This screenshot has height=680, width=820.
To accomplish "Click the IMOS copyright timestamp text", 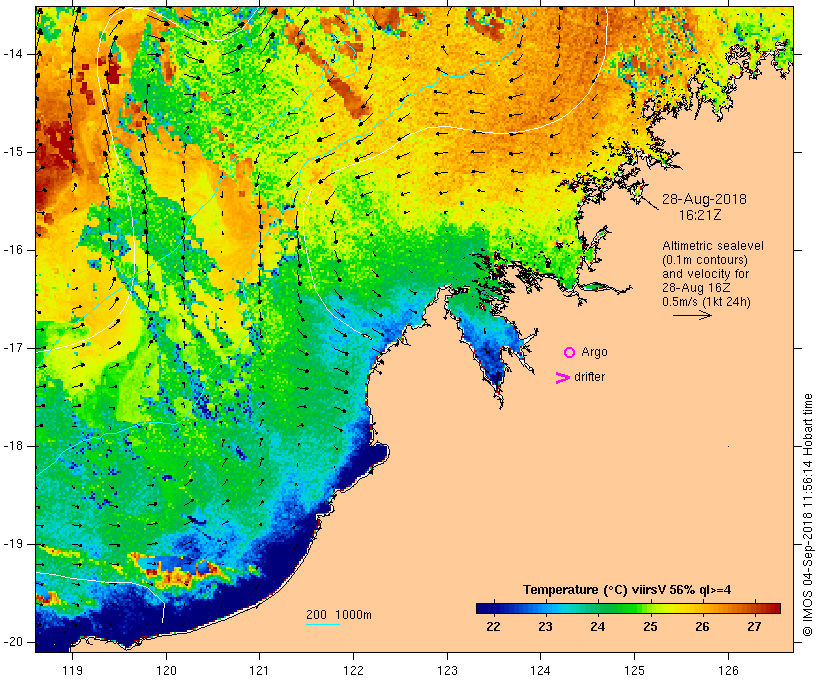I will (x=808, y=515).
